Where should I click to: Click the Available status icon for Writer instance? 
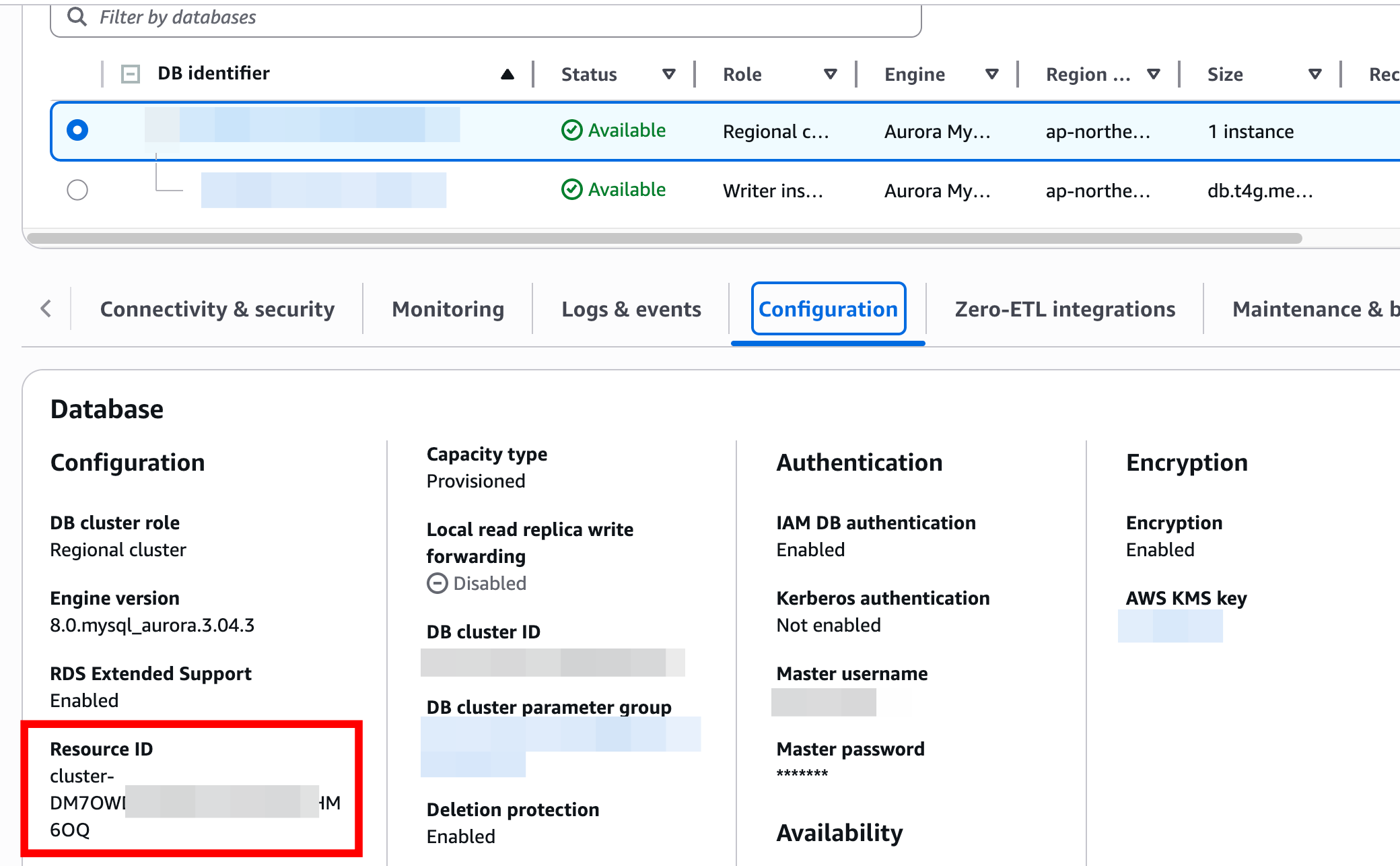(x=571, y=190)
